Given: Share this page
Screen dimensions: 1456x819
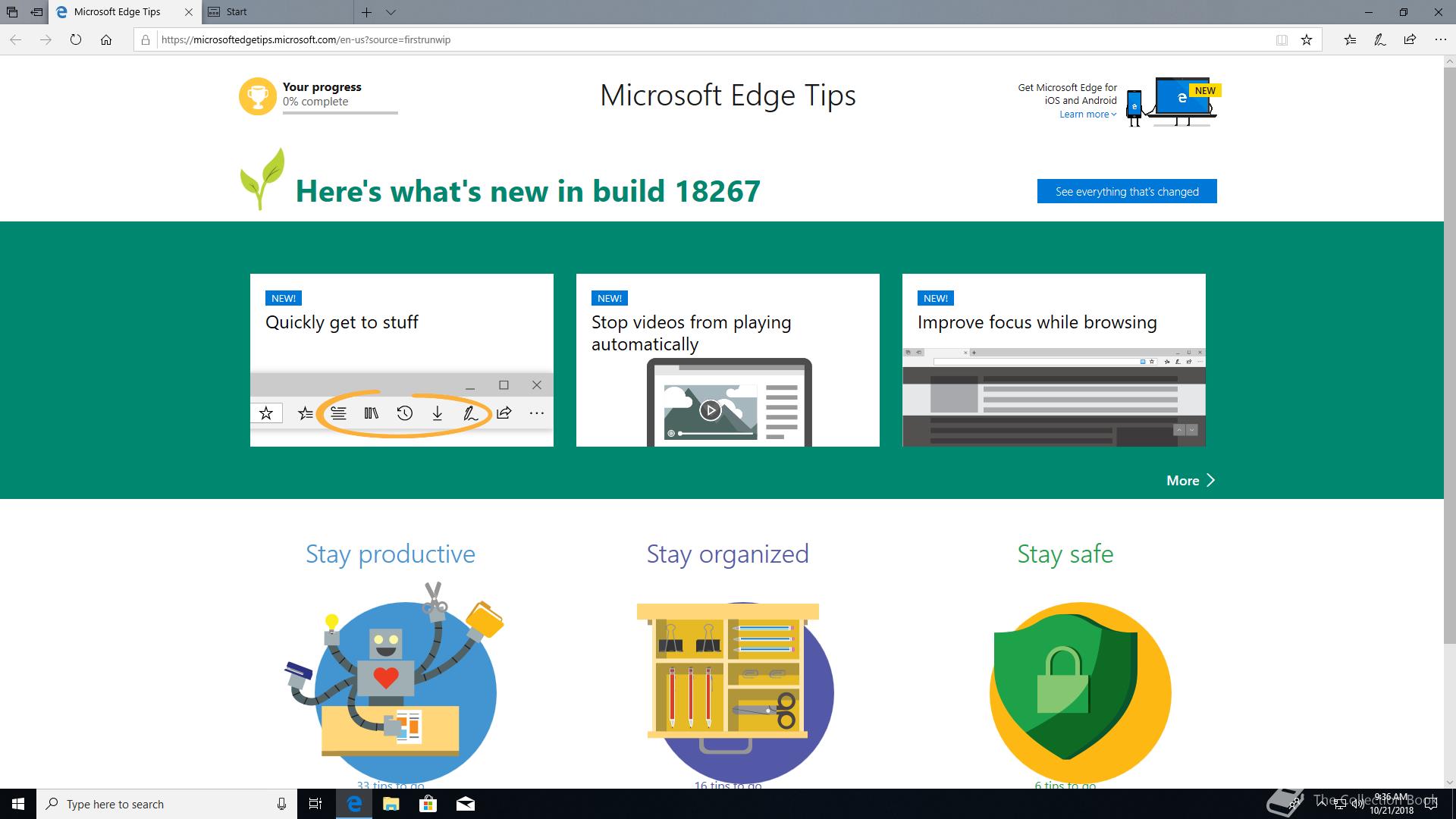Looking at the screenshot, I should pyautogui.click(x=1410, y=40).
